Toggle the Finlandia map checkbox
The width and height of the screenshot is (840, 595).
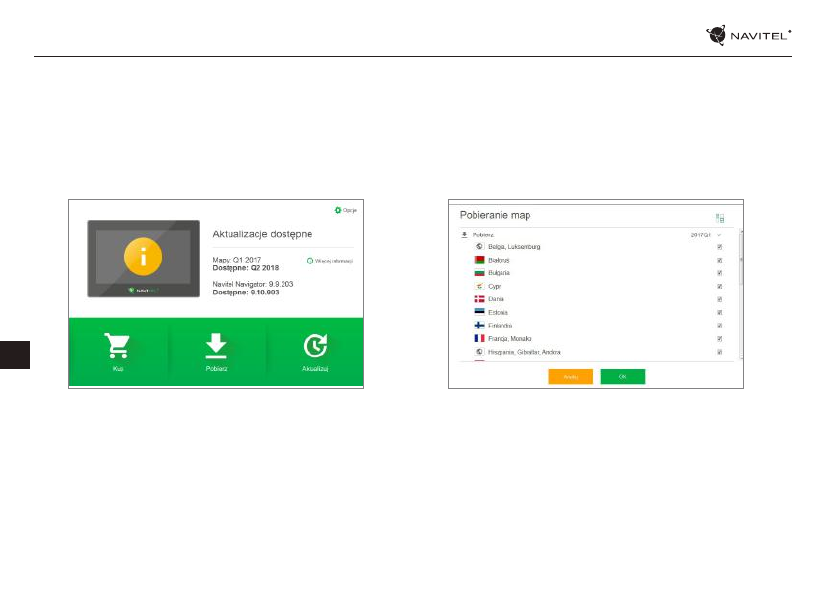pyautogui.click(x=719, y=326)
